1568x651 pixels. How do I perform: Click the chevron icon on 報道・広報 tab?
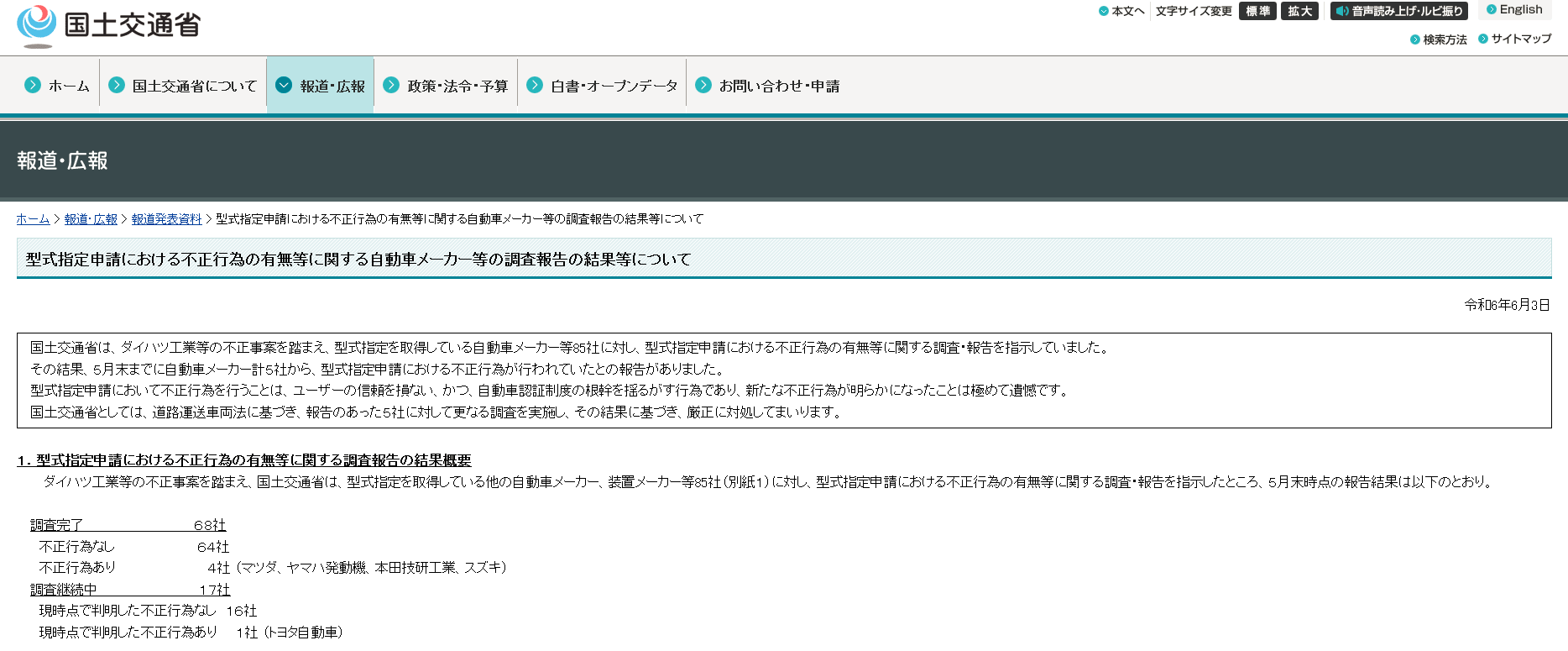tap(284, 85)
